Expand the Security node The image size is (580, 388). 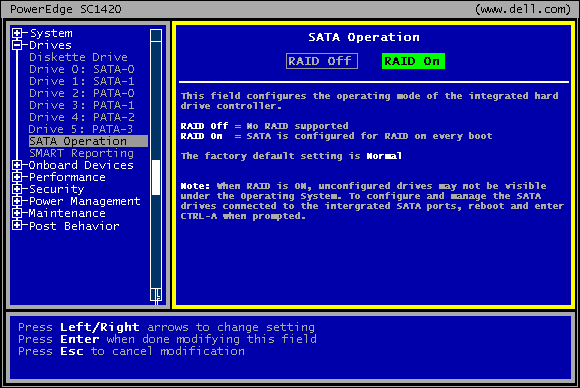[x=17, y=189]
